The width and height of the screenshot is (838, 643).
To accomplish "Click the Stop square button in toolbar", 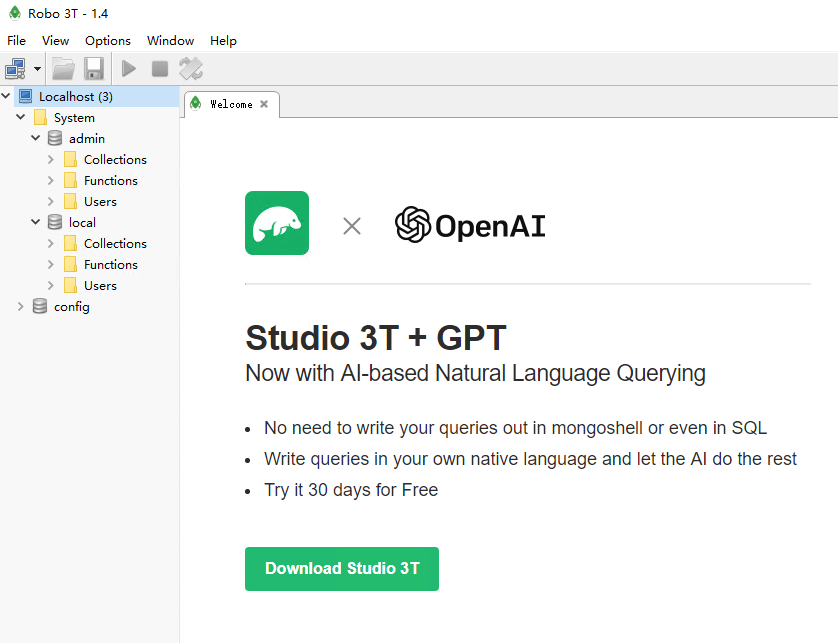I will click(x=160, y=69).
